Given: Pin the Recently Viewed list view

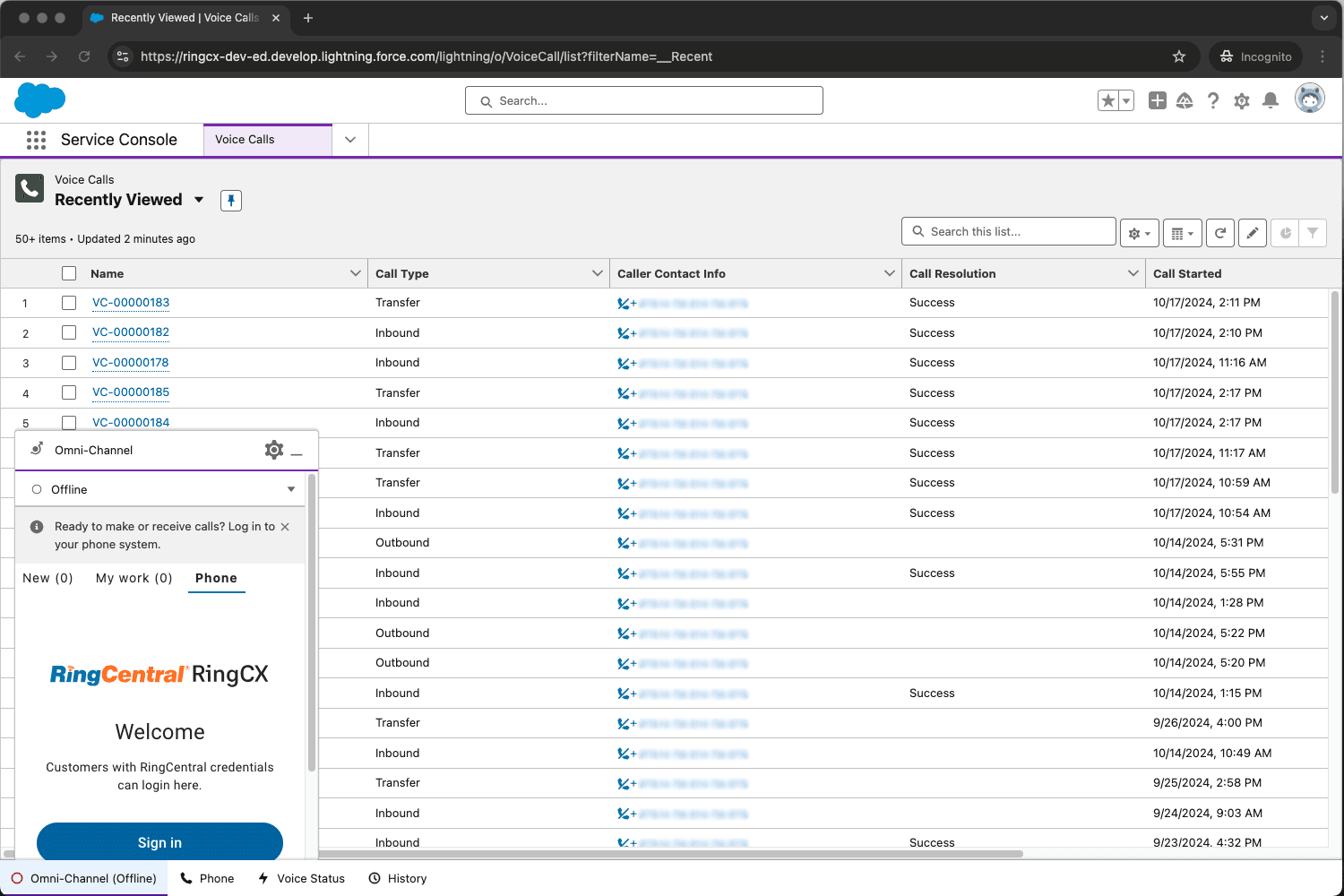Looking at the screenshot, I should click(x=231, y=201).
